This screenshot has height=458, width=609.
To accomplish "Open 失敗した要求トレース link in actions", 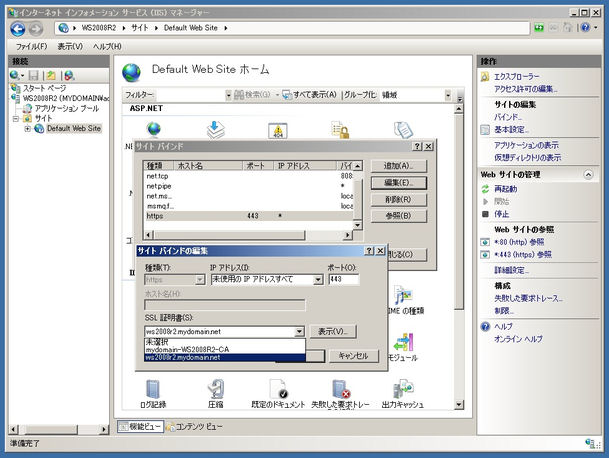I will click(x=528, y=298).
